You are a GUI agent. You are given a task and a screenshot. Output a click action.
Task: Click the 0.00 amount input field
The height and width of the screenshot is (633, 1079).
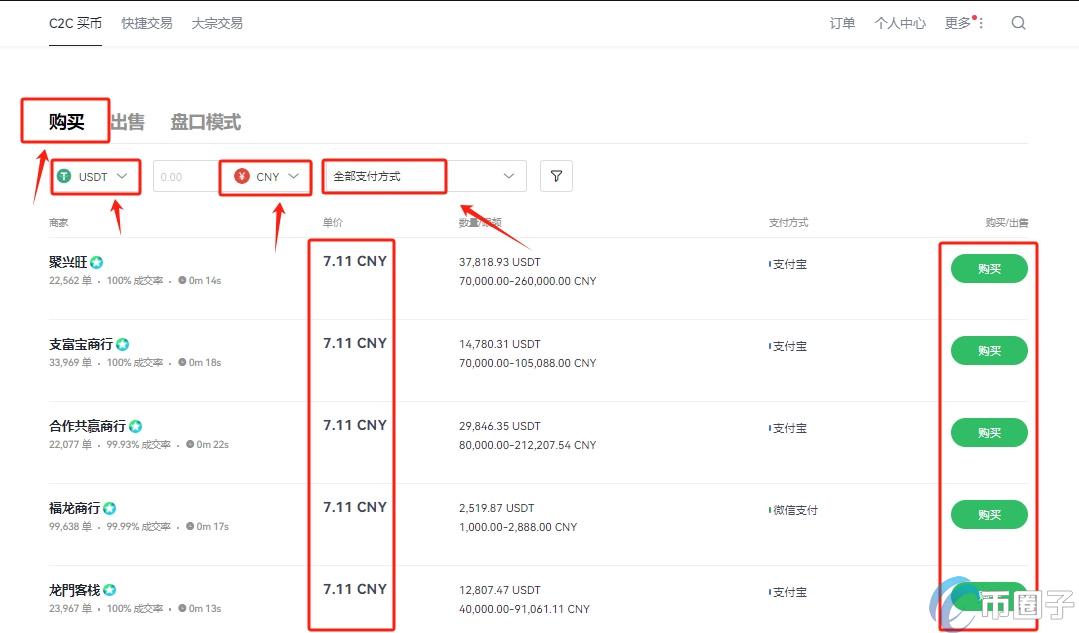(x=185, y=176)
